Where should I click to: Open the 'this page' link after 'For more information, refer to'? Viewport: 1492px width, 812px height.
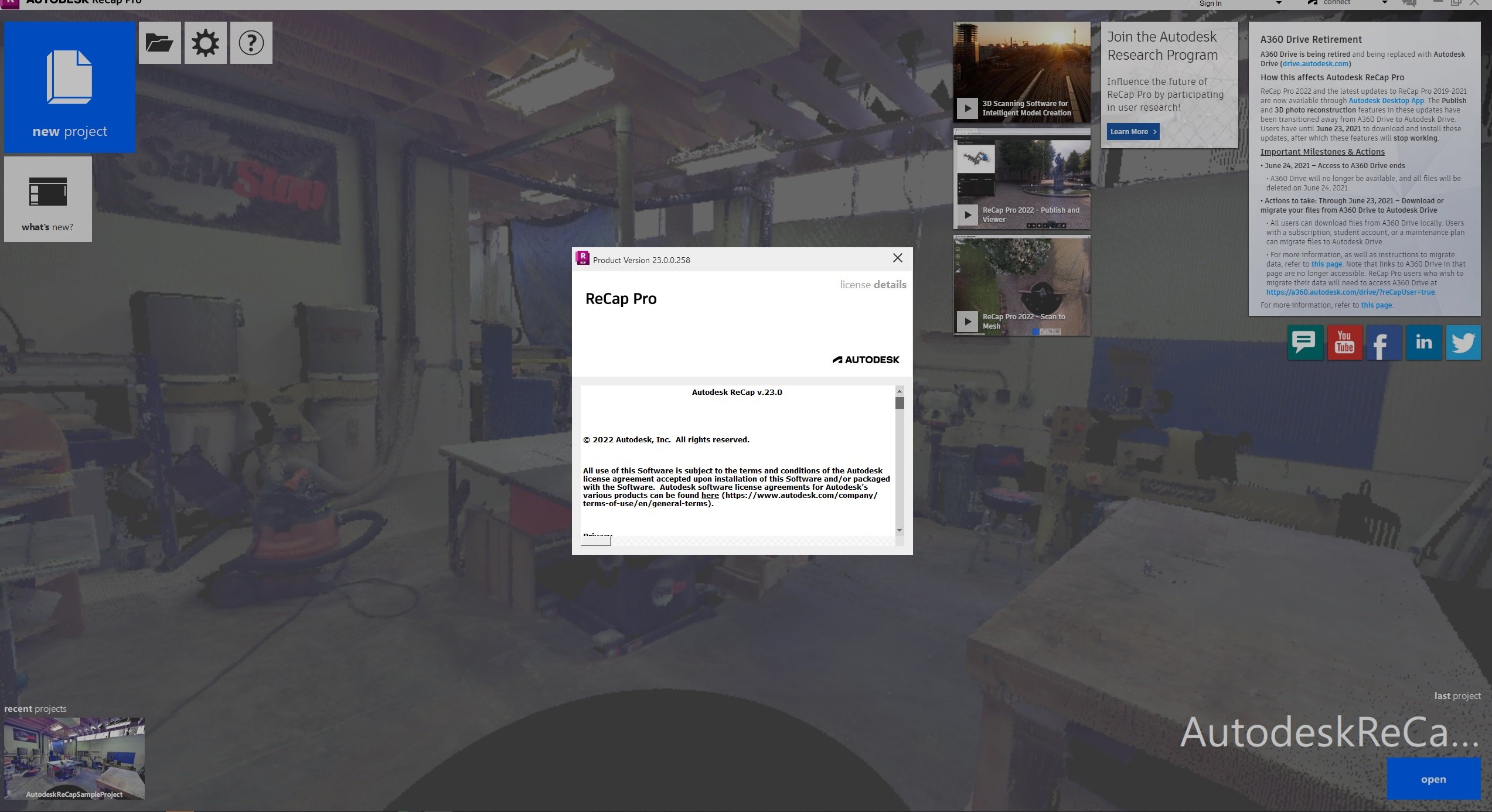point(1376,305)
